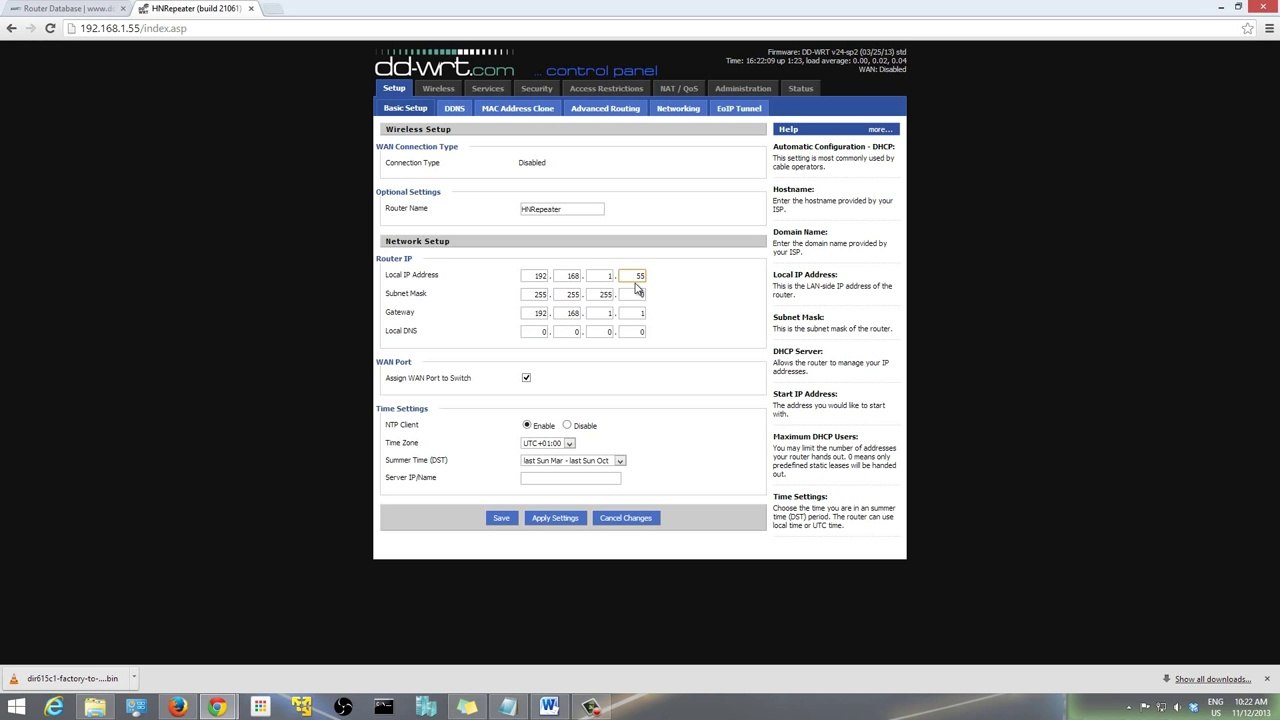The height and width of the screenshot is (720, 1280).
Task: Open the OBS icon in taskbar
Action: click(x=343, y=707)
